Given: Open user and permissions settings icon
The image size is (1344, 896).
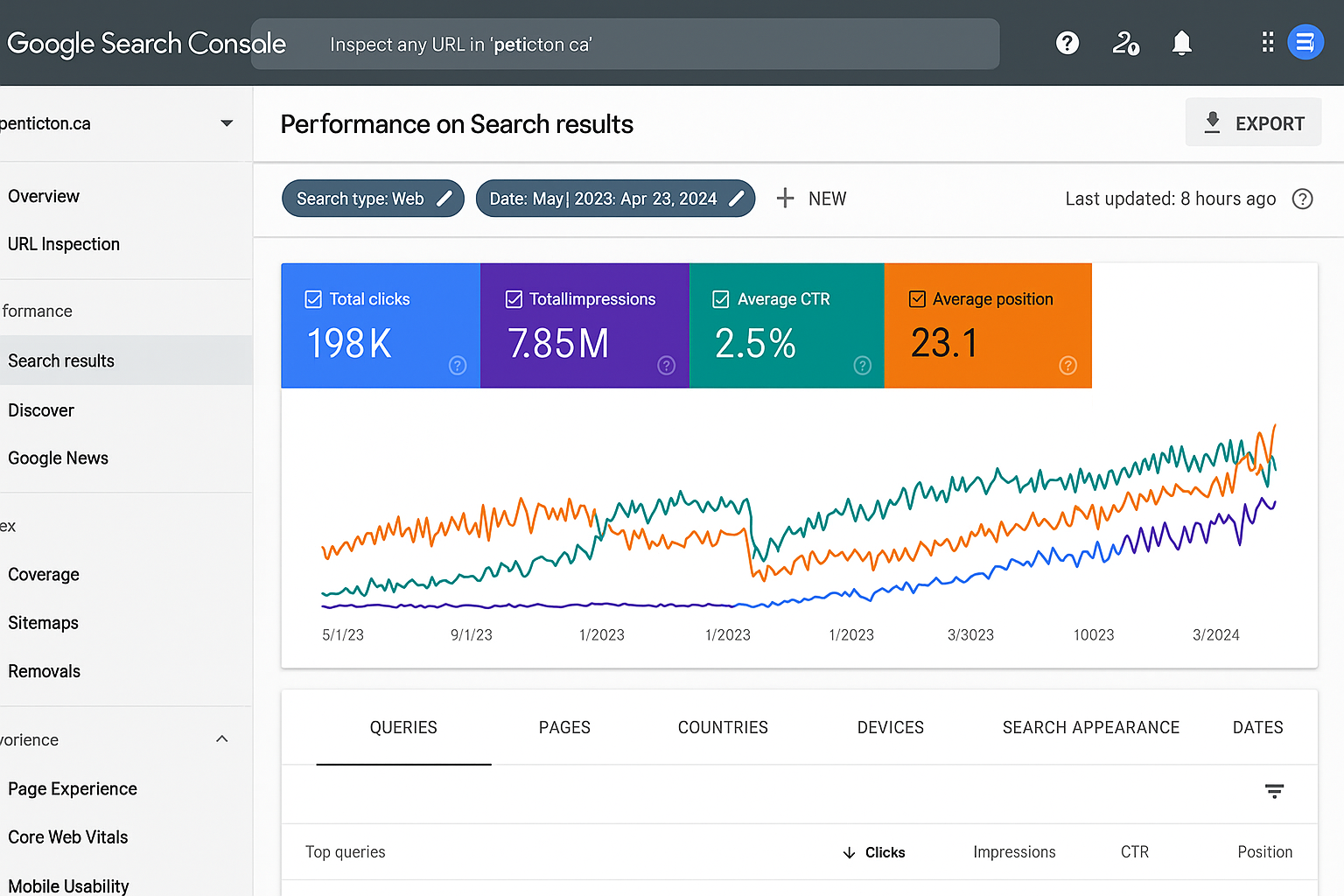Looking at the screenshot, I should tap(1125, 43).
